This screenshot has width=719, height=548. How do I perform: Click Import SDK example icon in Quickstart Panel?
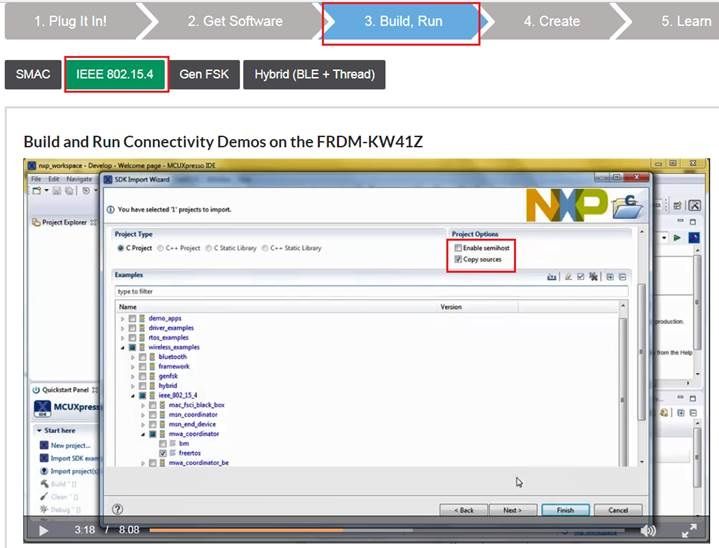pyautogui.click(x=44, y=458)
